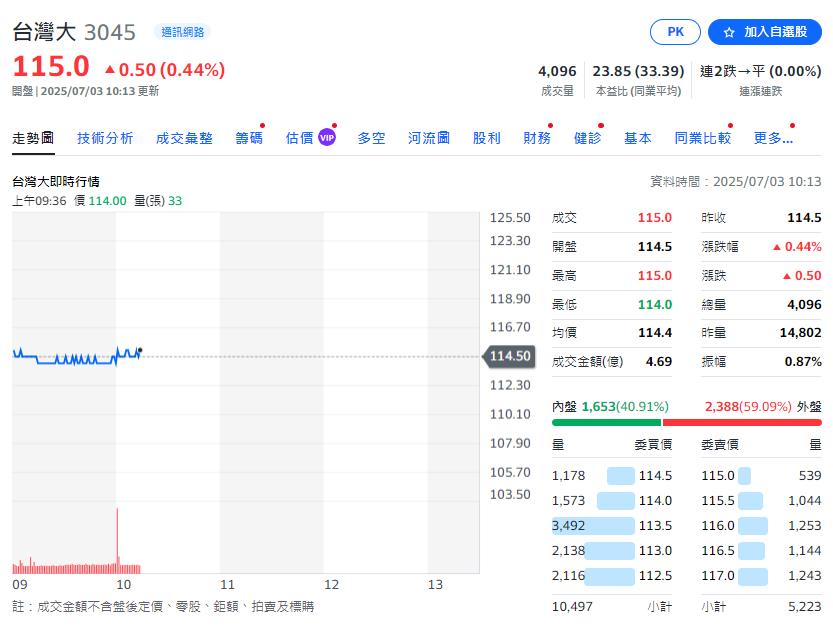
Task: Click the star icon in 加入自選股 button
Action: pyautogui.click(x=729, y=32)
